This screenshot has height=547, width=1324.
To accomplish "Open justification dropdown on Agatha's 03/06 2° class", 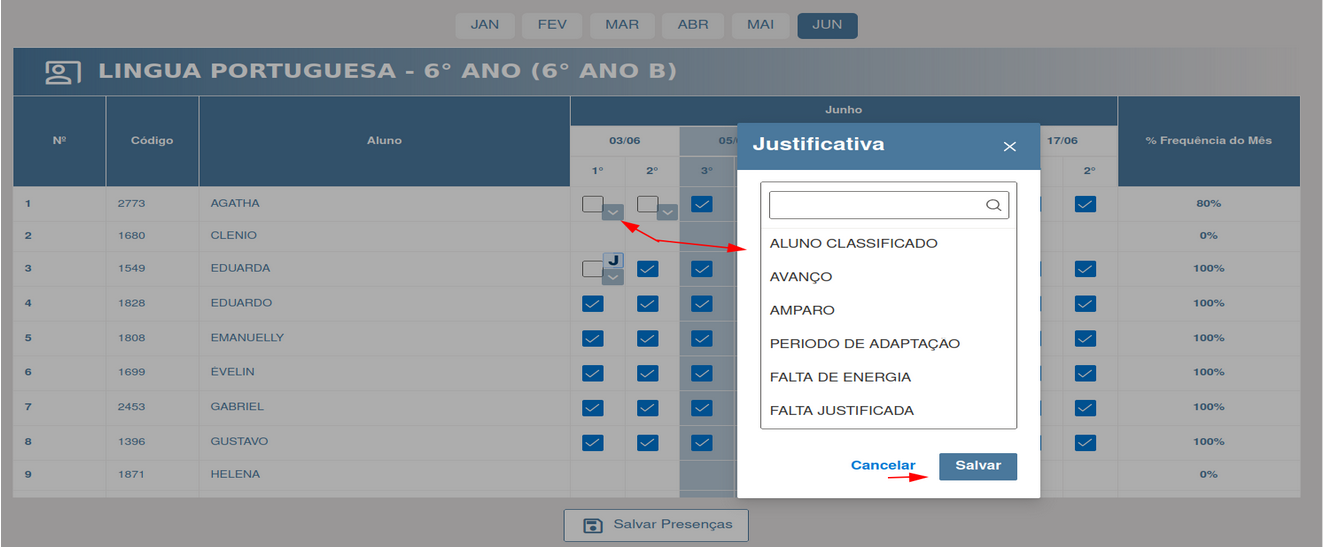I will [667, 212].
